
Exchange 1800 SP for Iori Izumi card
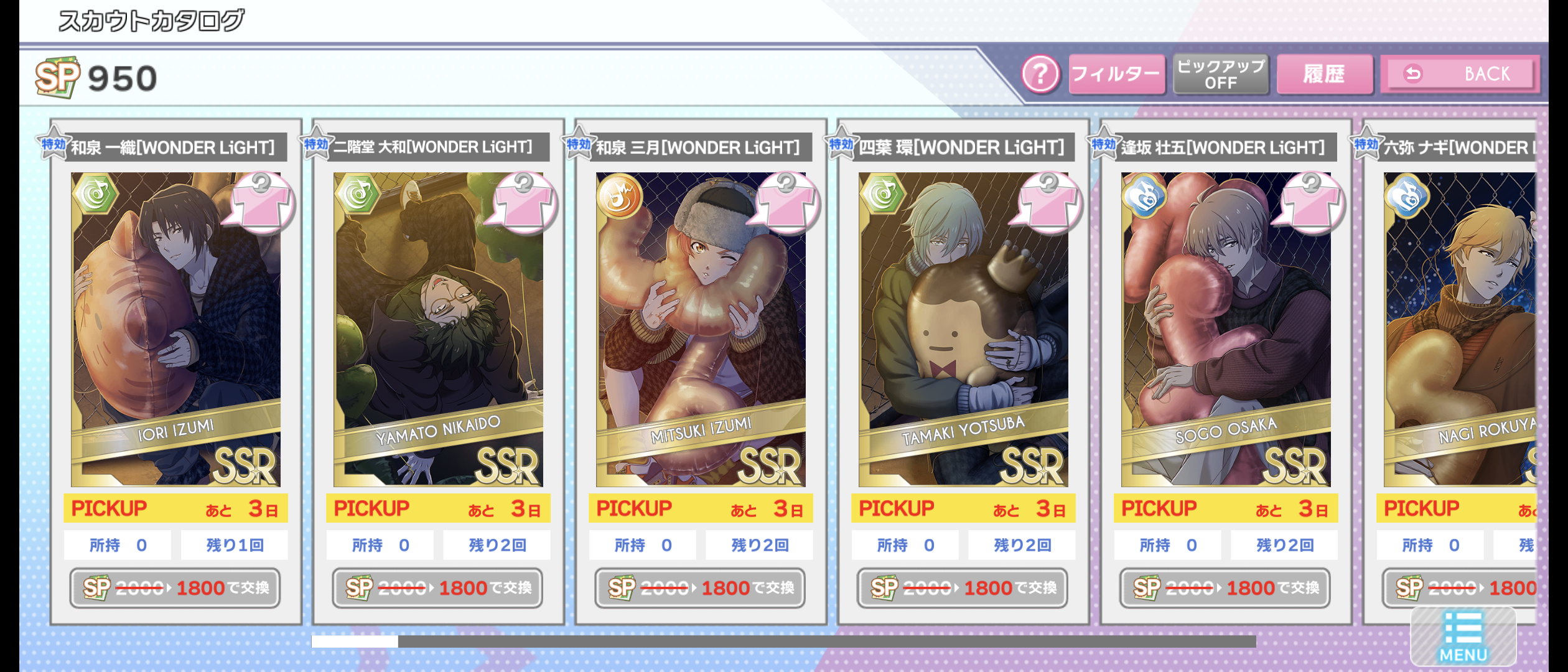point(175,587)
